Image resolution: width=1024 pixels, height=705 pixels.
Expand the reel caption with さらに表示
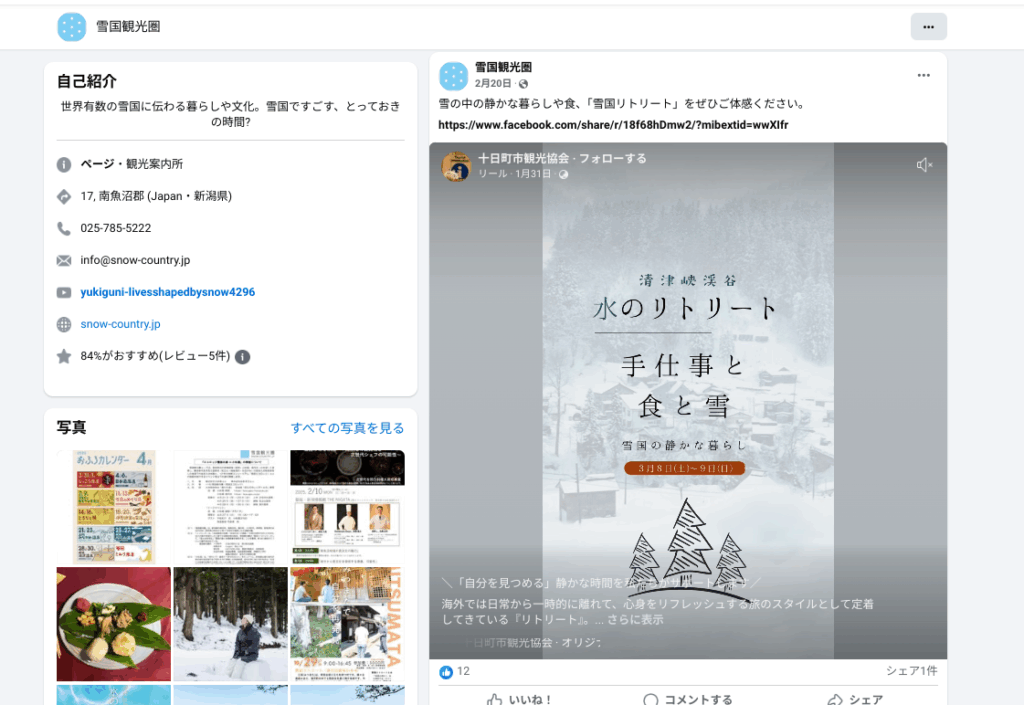pos(635,619)
